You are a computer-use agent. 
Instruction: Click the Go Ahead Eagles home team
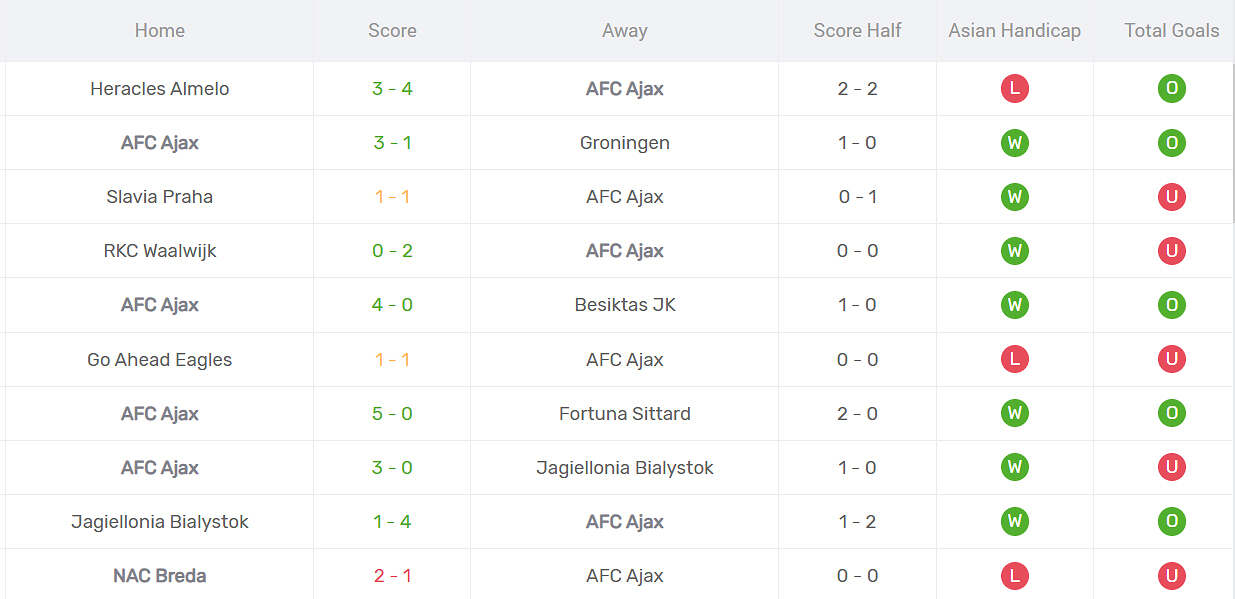[160, 359]
